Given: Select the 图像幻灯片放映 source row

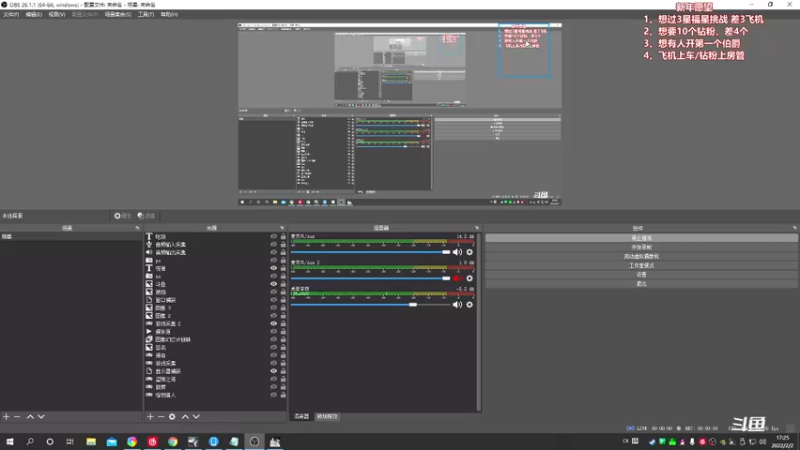Looking at the screenshot, I should point(216,339).
